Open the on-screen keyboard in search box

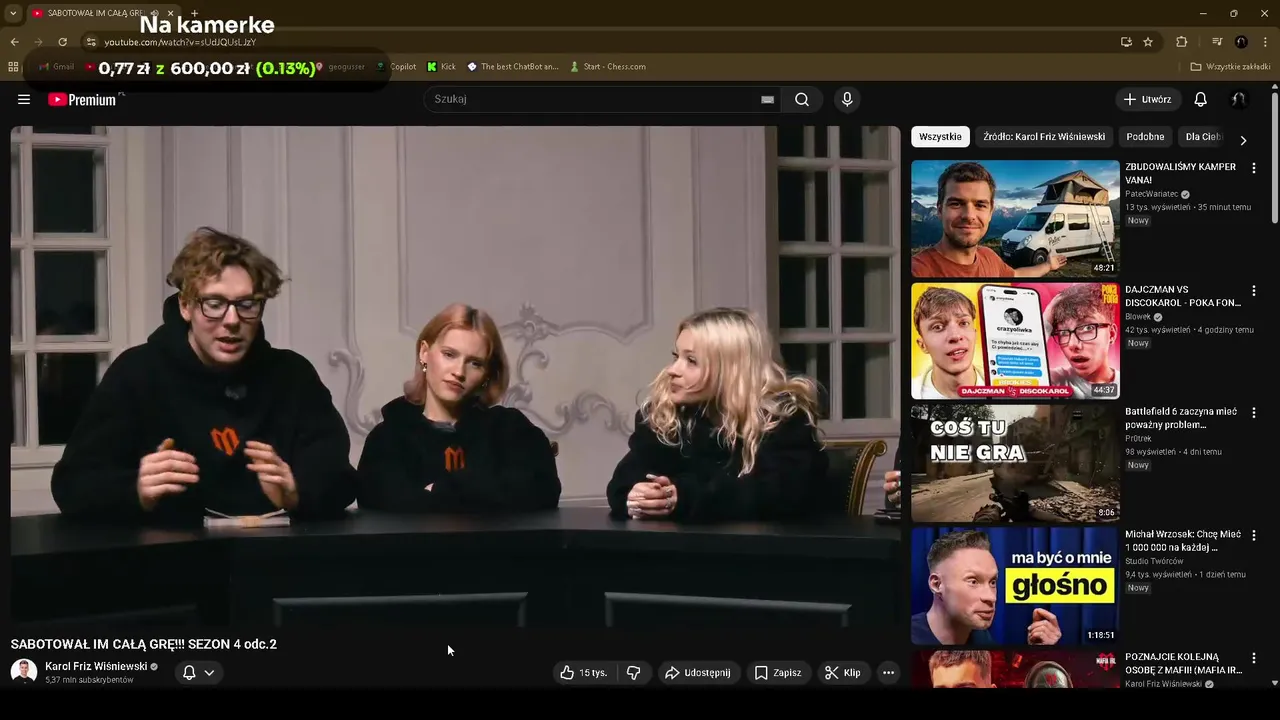click(x=767, y=99)
